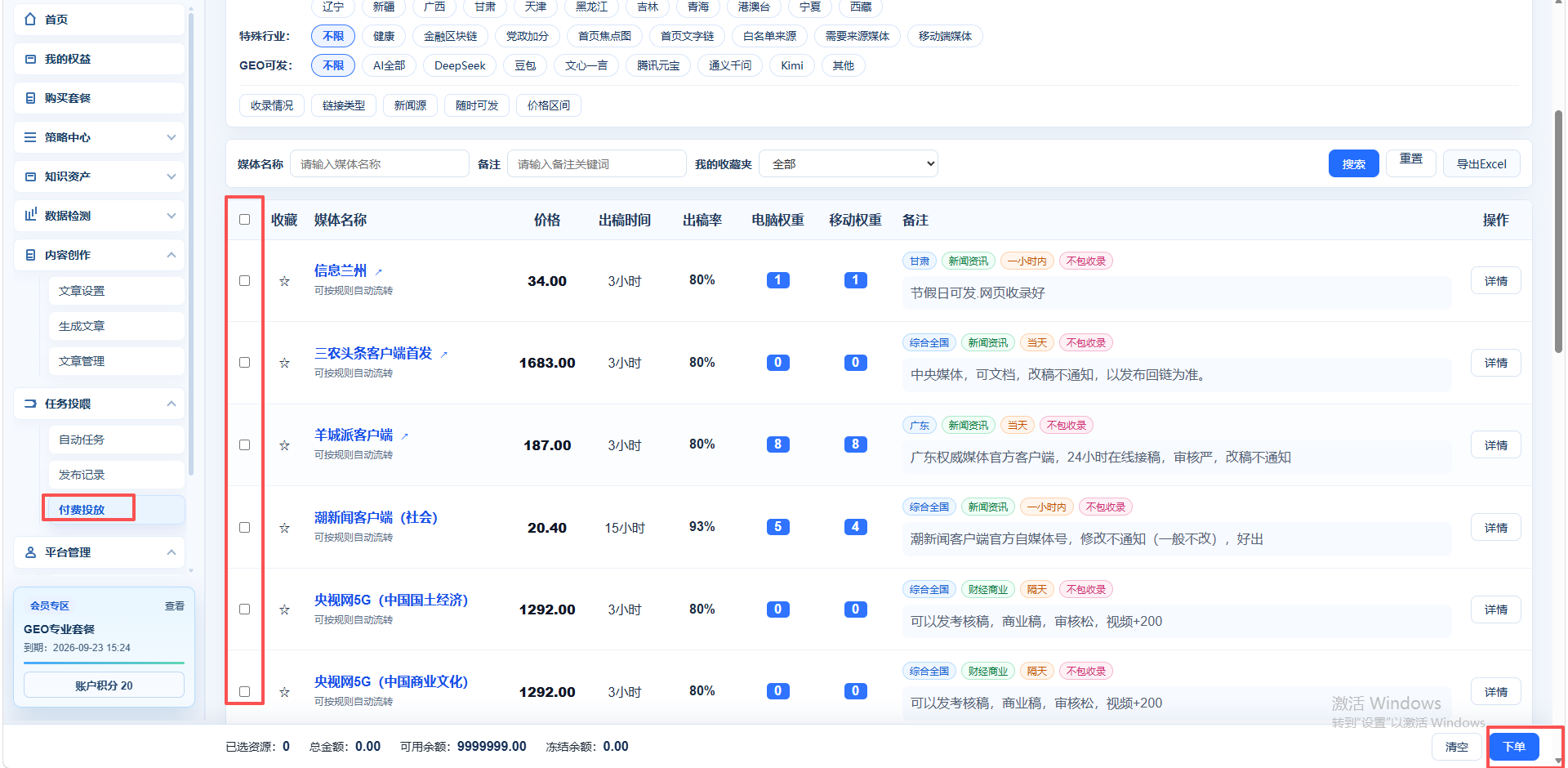Expand the 数据检测 menu chevron

coord(171,216)
